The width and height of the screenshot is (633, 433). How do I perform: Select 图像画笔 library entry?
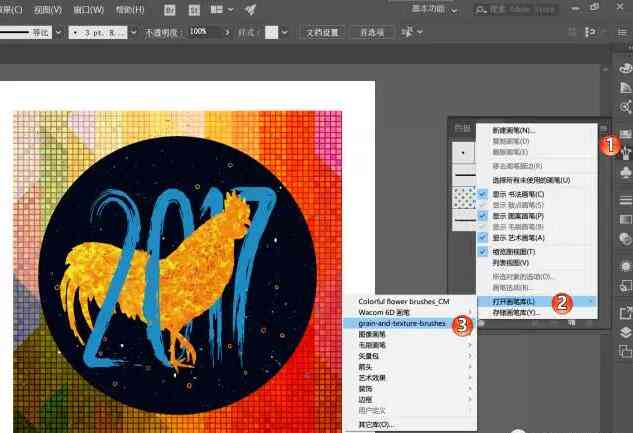[x=410, y=334]
